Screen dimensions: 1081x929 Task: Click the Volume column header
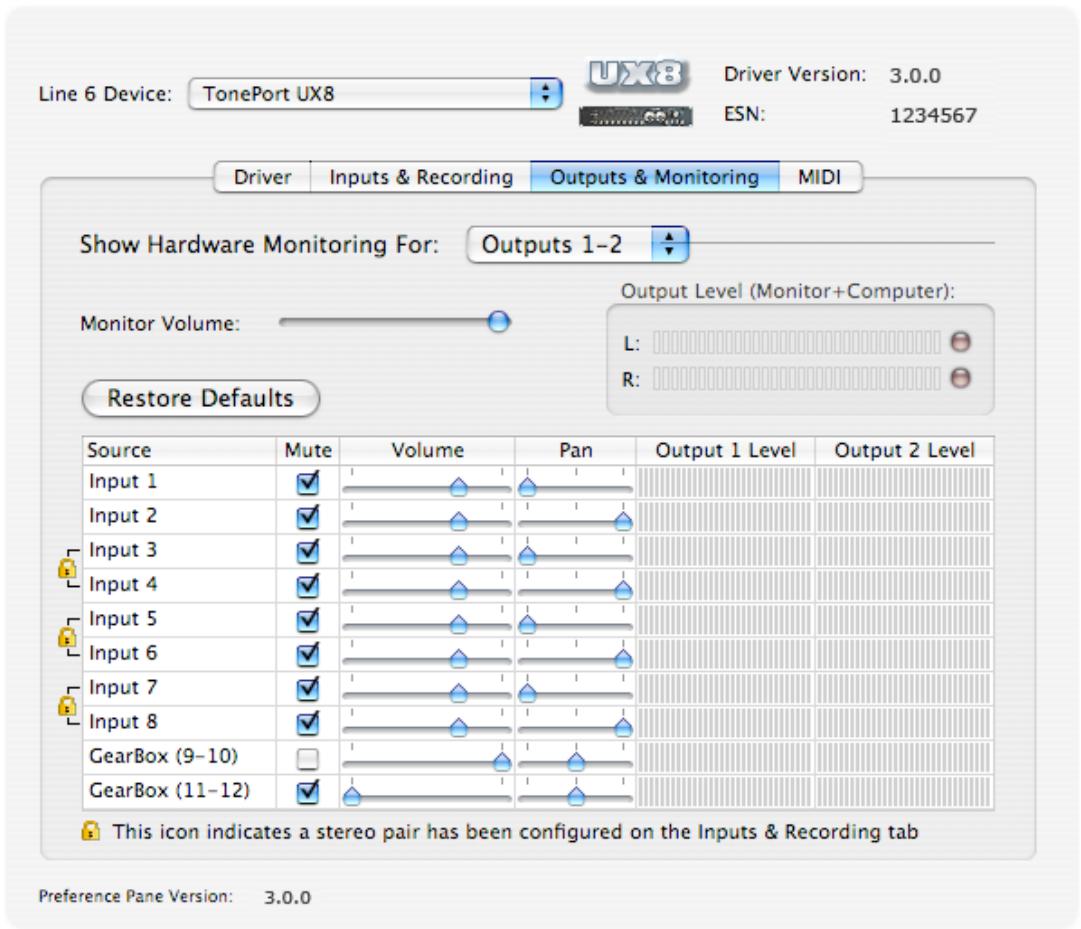coord(427,450)
